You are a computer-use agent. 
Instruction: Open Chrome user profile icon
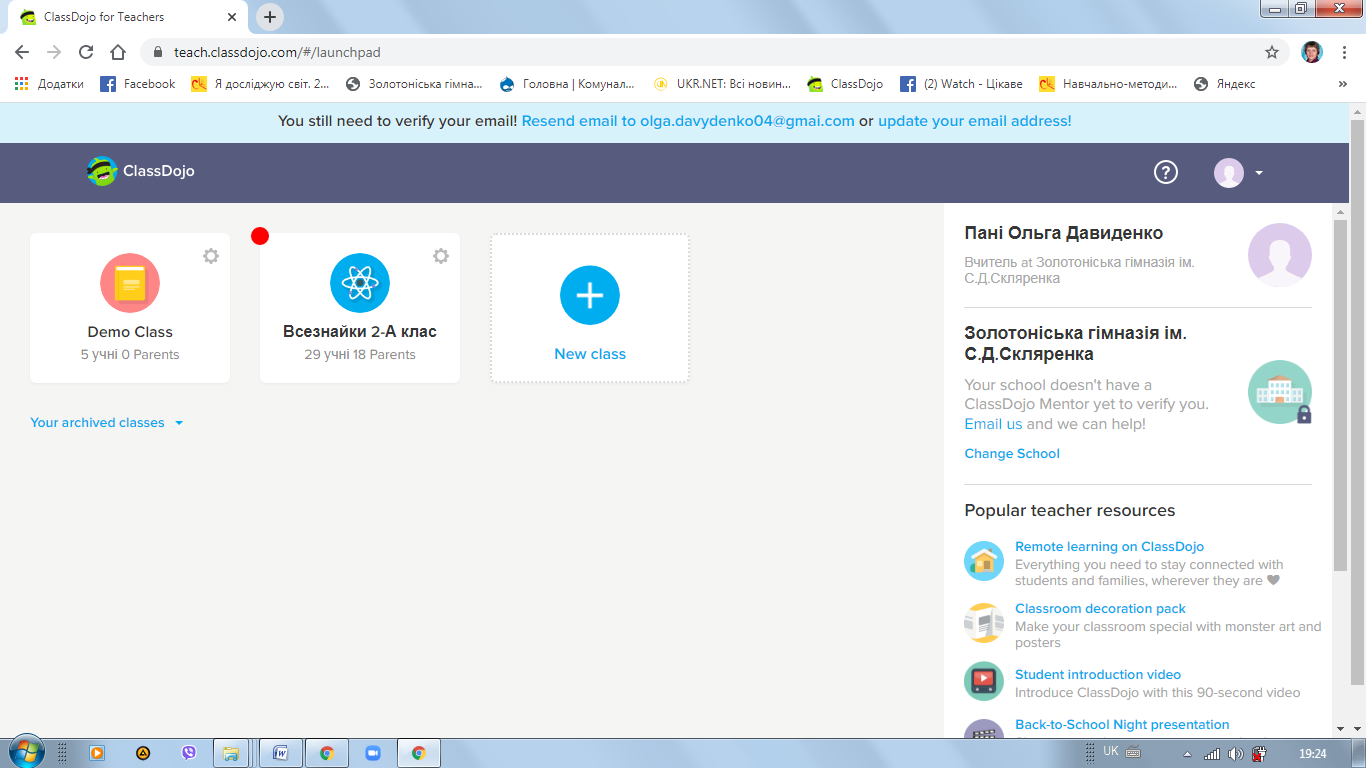tap(1312, 52)
